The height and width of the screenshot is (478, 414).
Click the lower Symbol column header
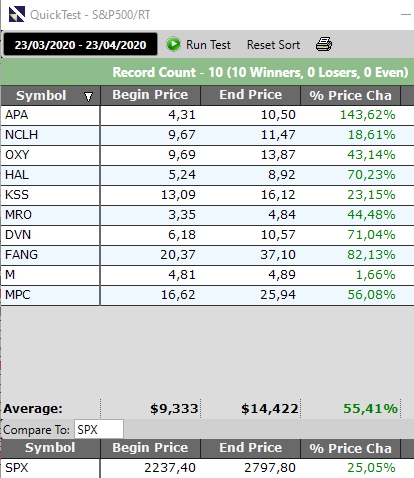50,448
